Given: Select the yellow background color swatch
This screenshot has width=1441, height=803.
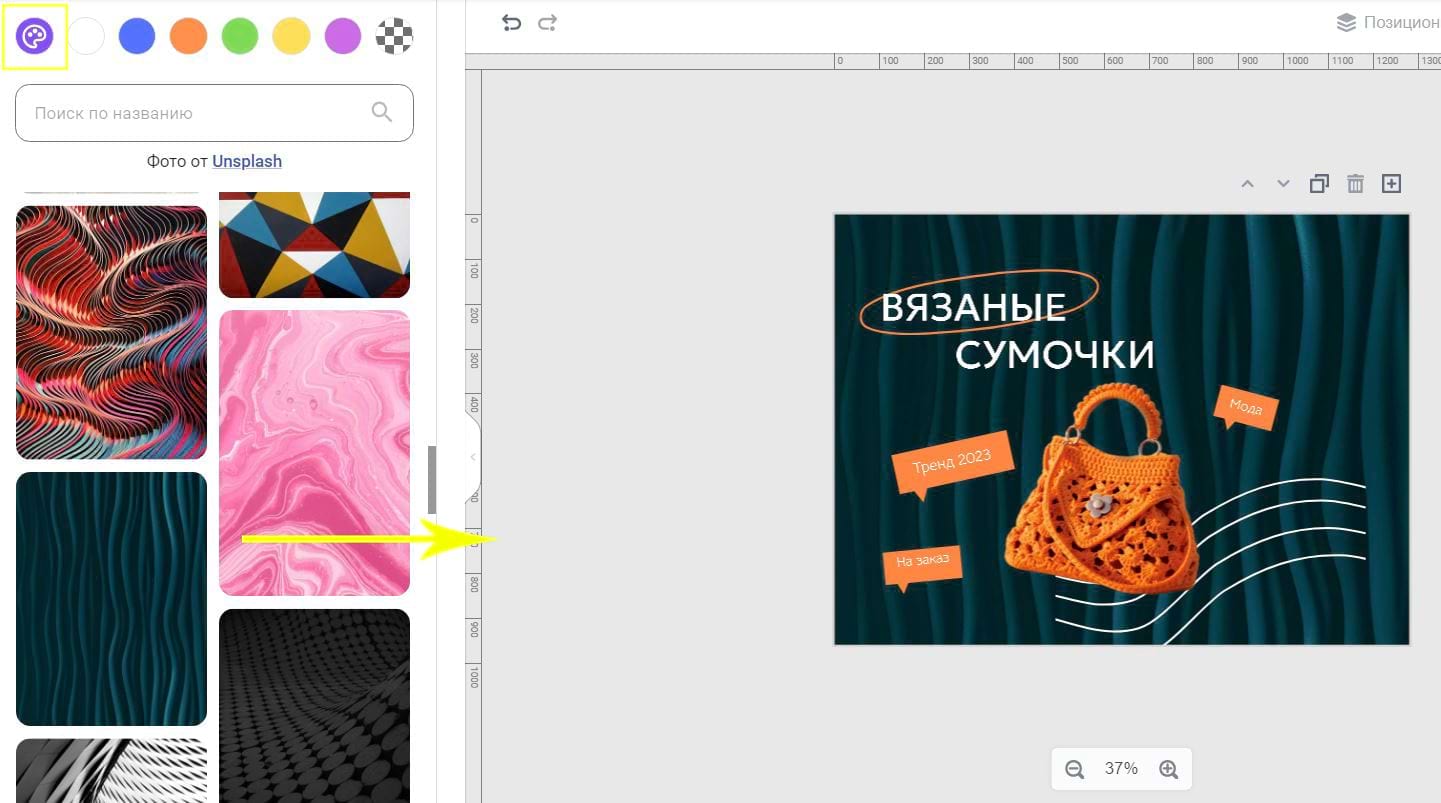Looking at the screenshot, I should 291,37.
